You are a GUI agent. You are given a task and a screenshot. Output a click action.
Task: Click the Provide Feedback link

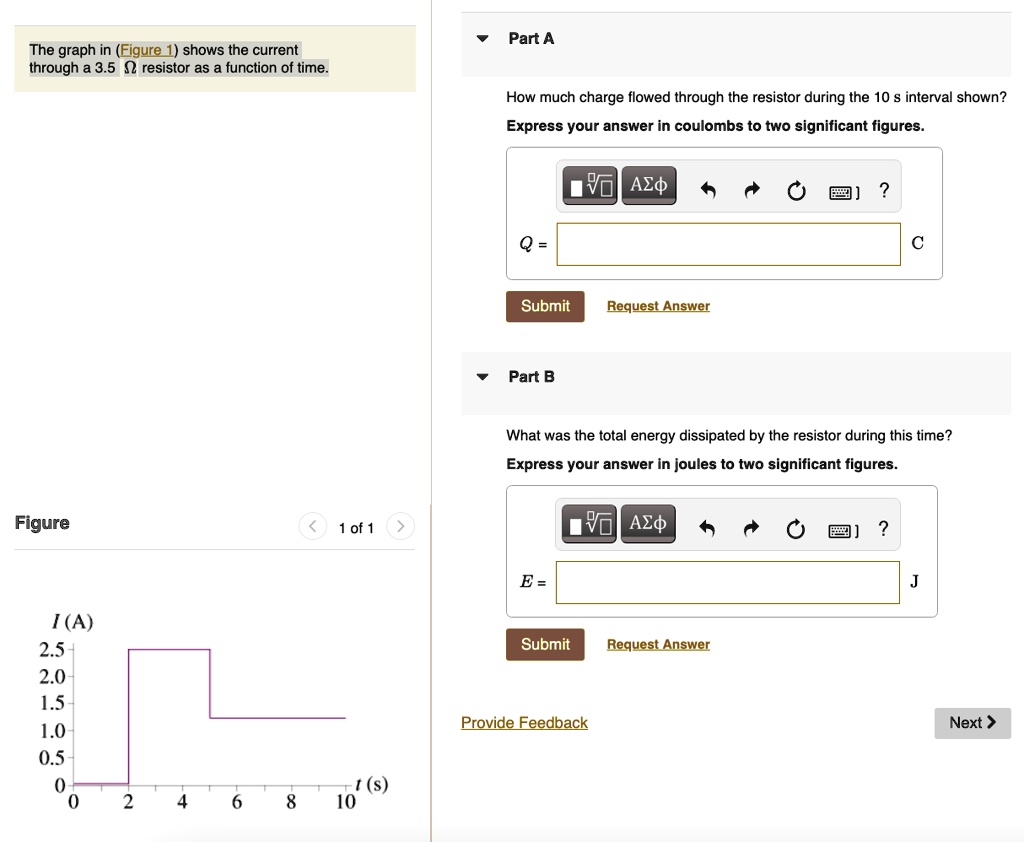point(524,722)
